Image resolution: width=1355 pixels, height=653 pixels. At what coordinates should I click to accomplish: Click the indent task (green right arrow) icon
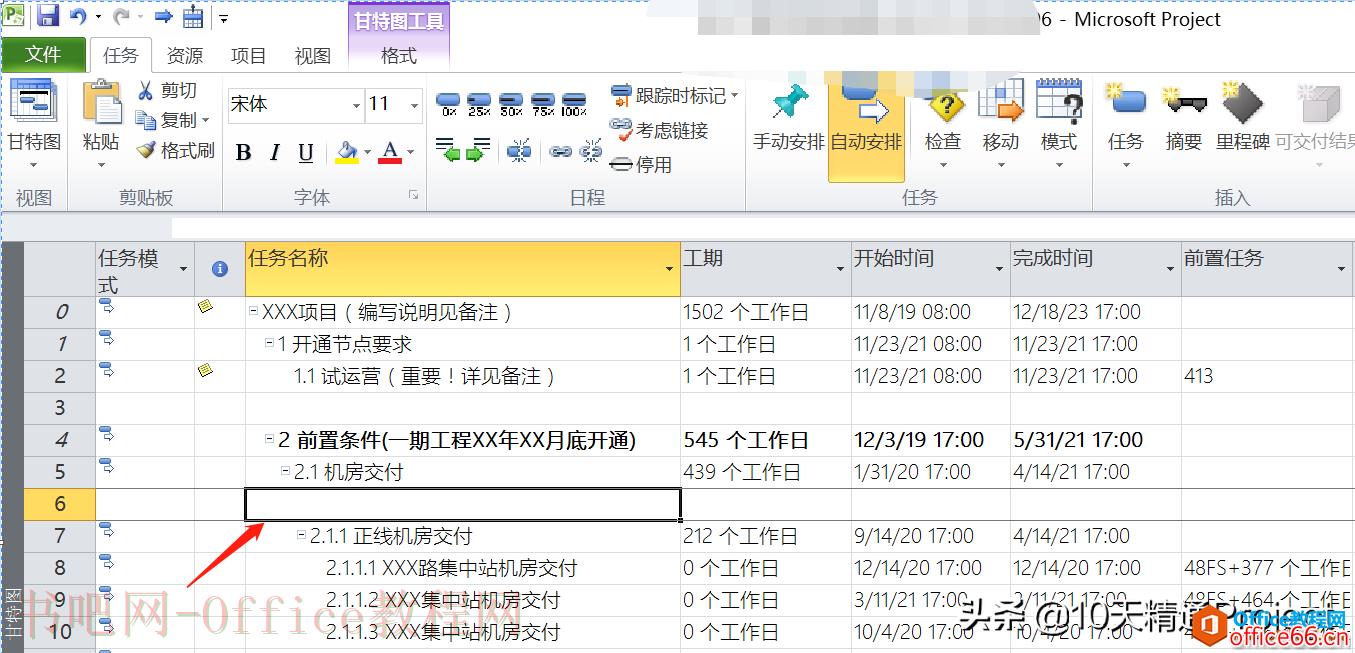(x=479, y=150)
